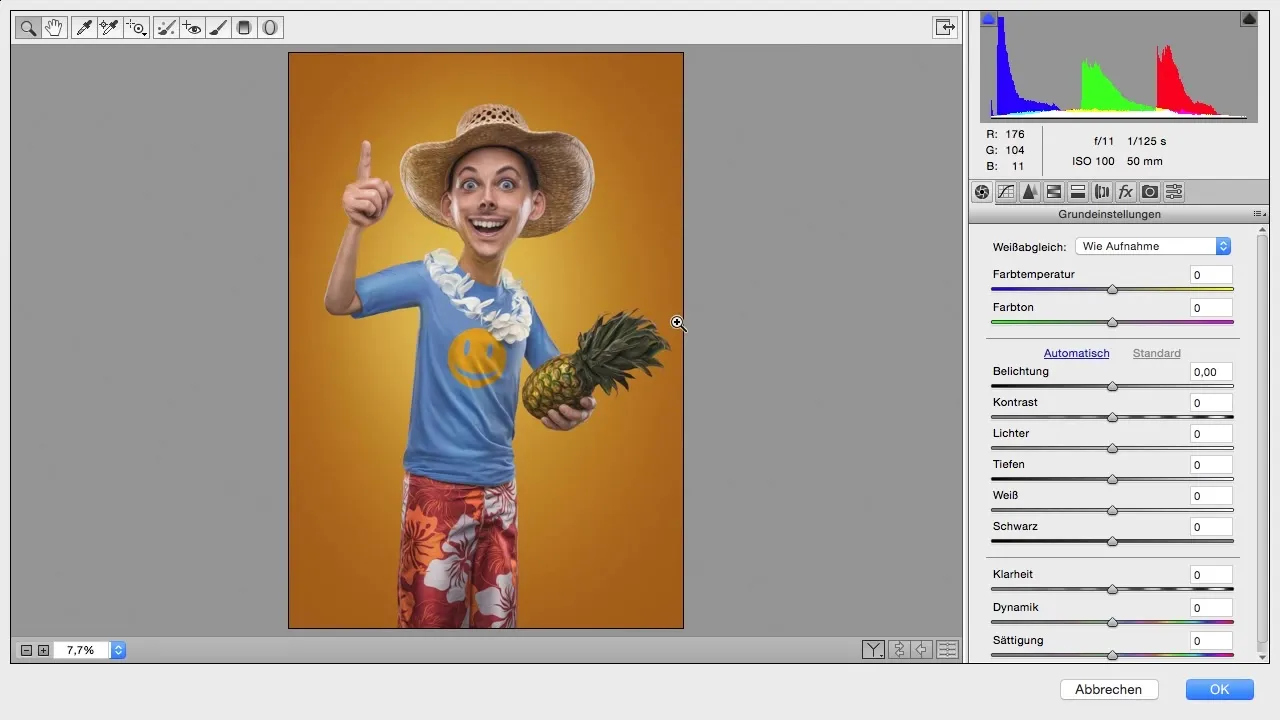Focus the Klarheit value field
The image size is (1280, 720).
click(x=1211, y=575)
